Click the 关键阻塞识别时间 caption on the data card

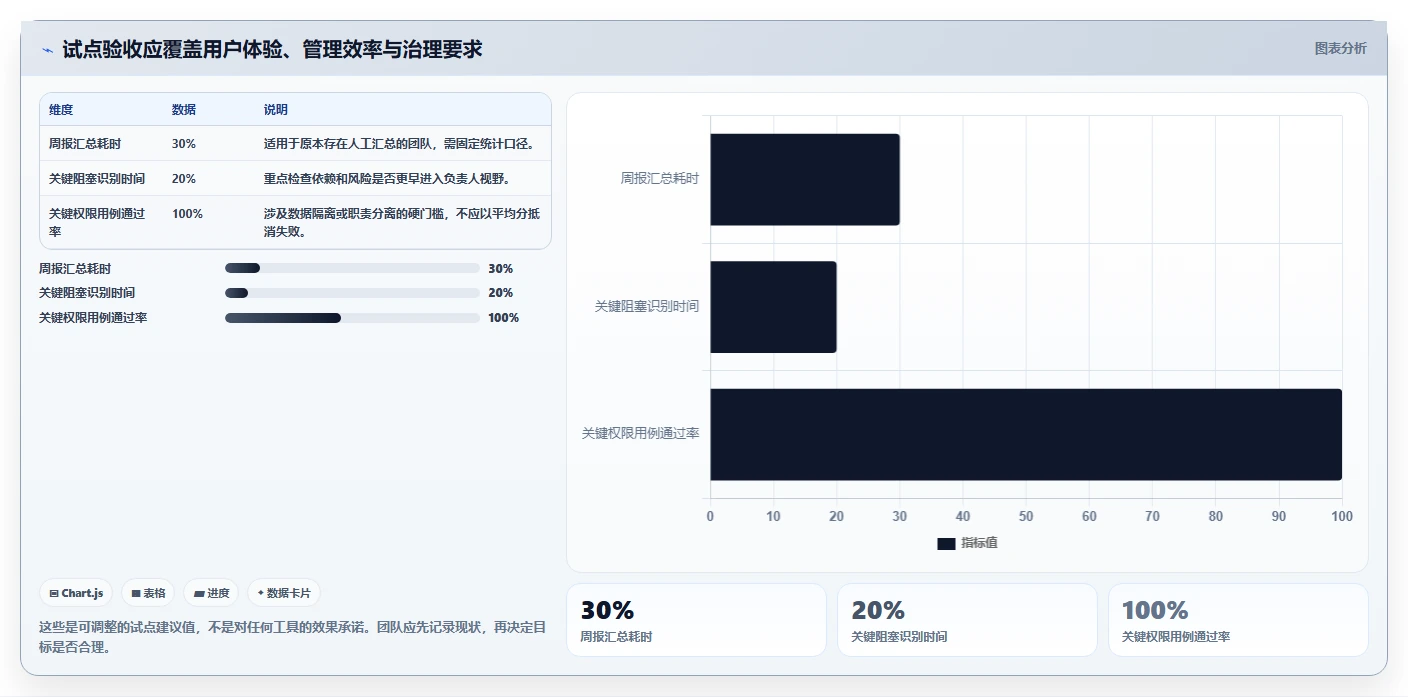(899, 637)
